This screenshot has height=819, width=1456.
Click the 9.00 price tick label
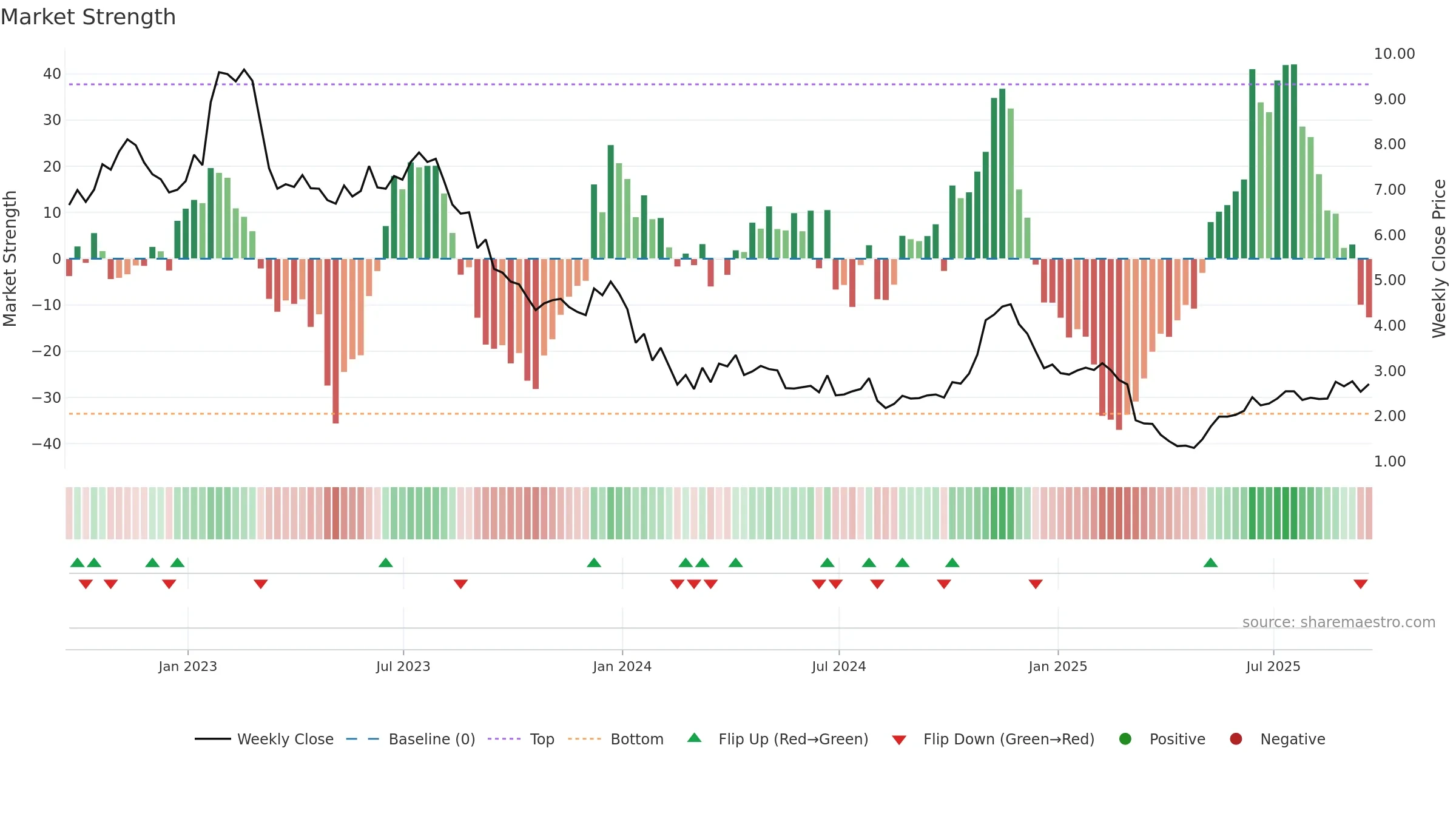tap(1389, 99)
